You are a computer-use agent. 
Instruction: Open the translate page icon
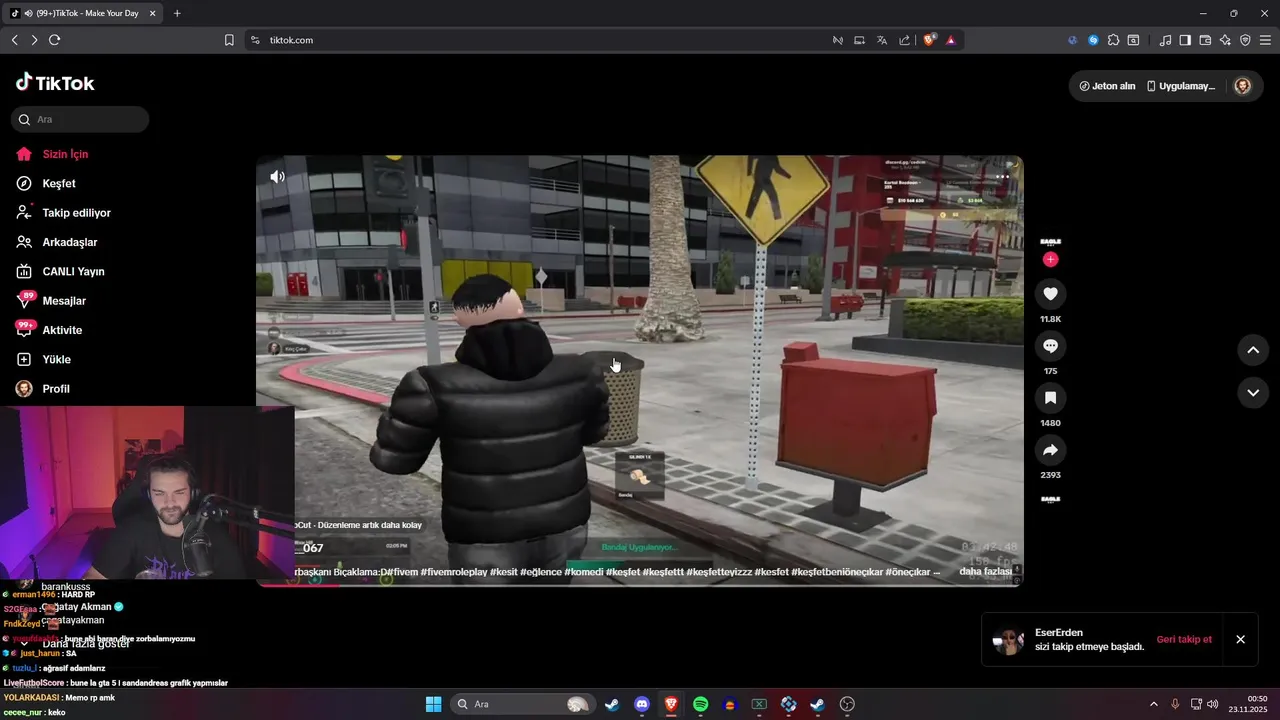[x=882, y=40]
